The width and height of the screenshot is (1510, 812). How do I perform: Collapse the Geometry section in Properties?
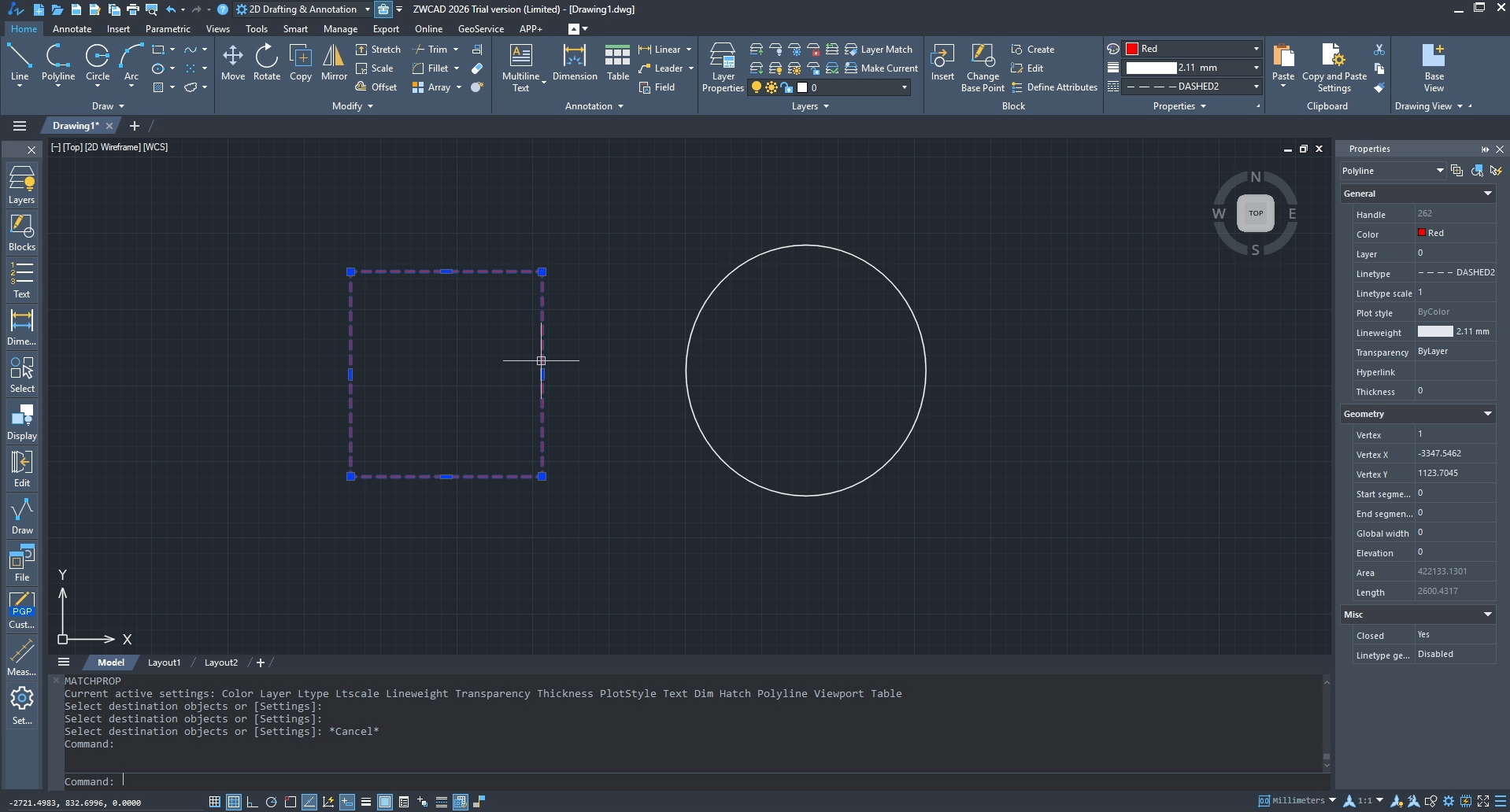point(1487,414)
